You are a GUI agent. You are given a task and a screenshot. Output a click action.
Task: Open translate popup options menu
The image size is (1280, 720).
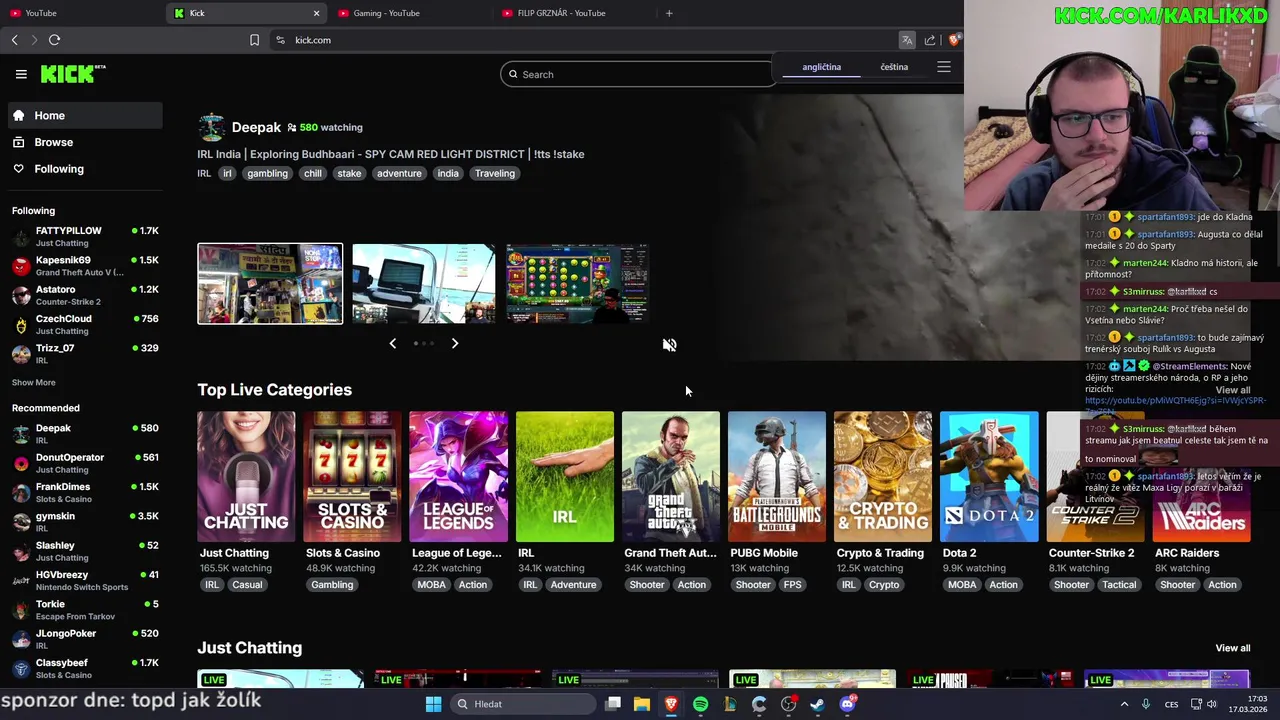pyautogui.click(x=943, y=67)
